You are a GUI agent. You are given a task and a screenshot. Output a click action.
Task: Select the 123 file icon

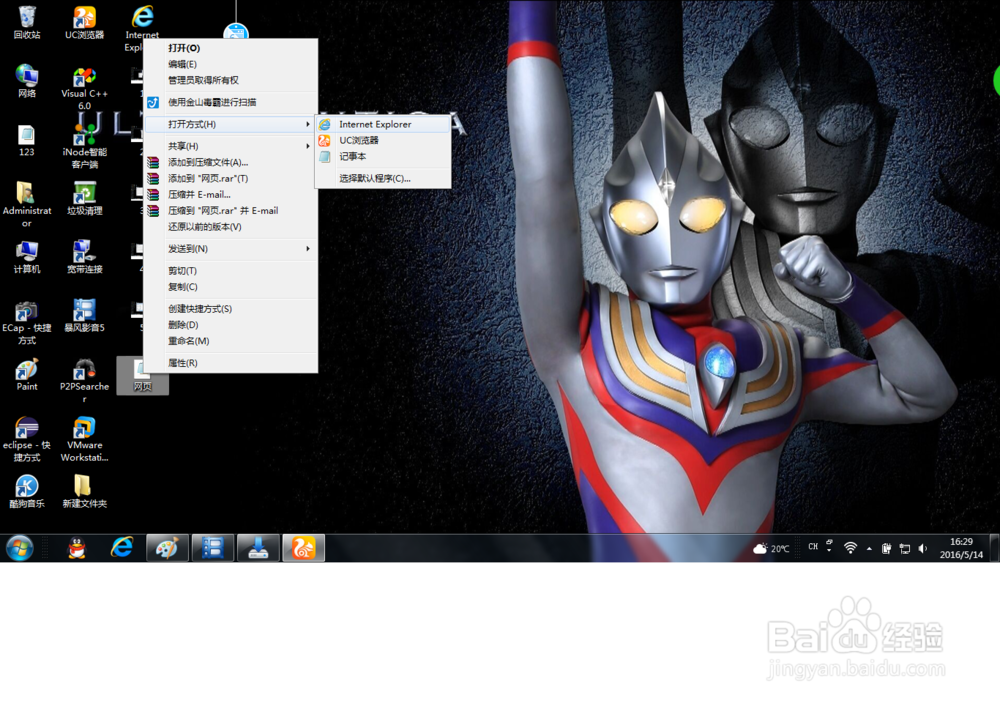click(x=27, y=140)
